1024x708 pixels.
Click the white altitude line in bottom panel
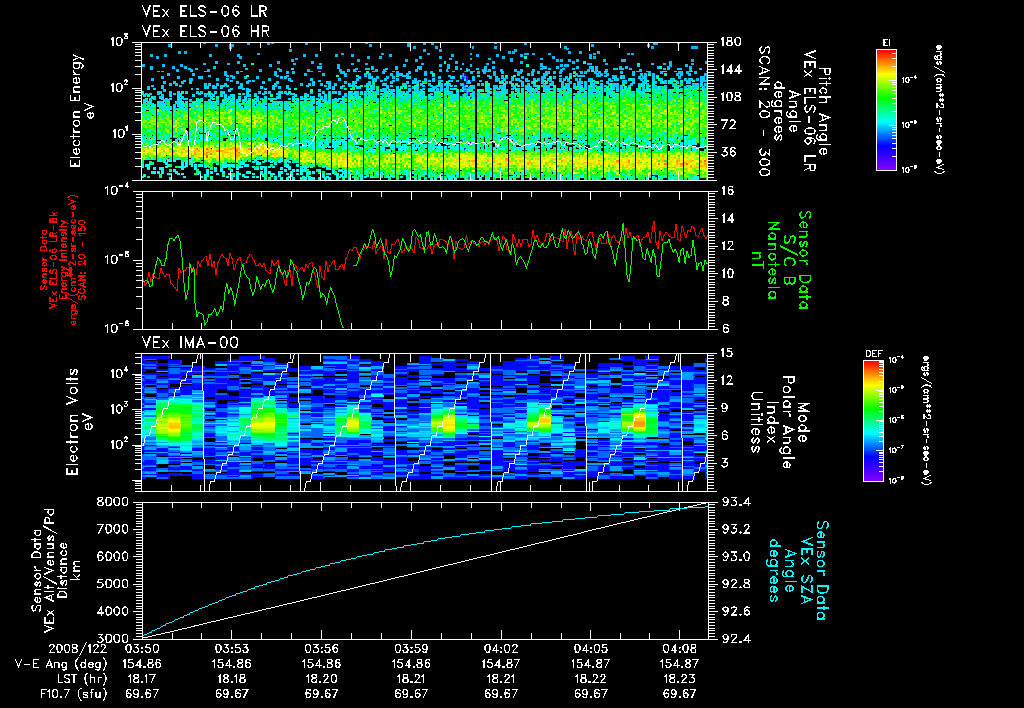[411, 575]
